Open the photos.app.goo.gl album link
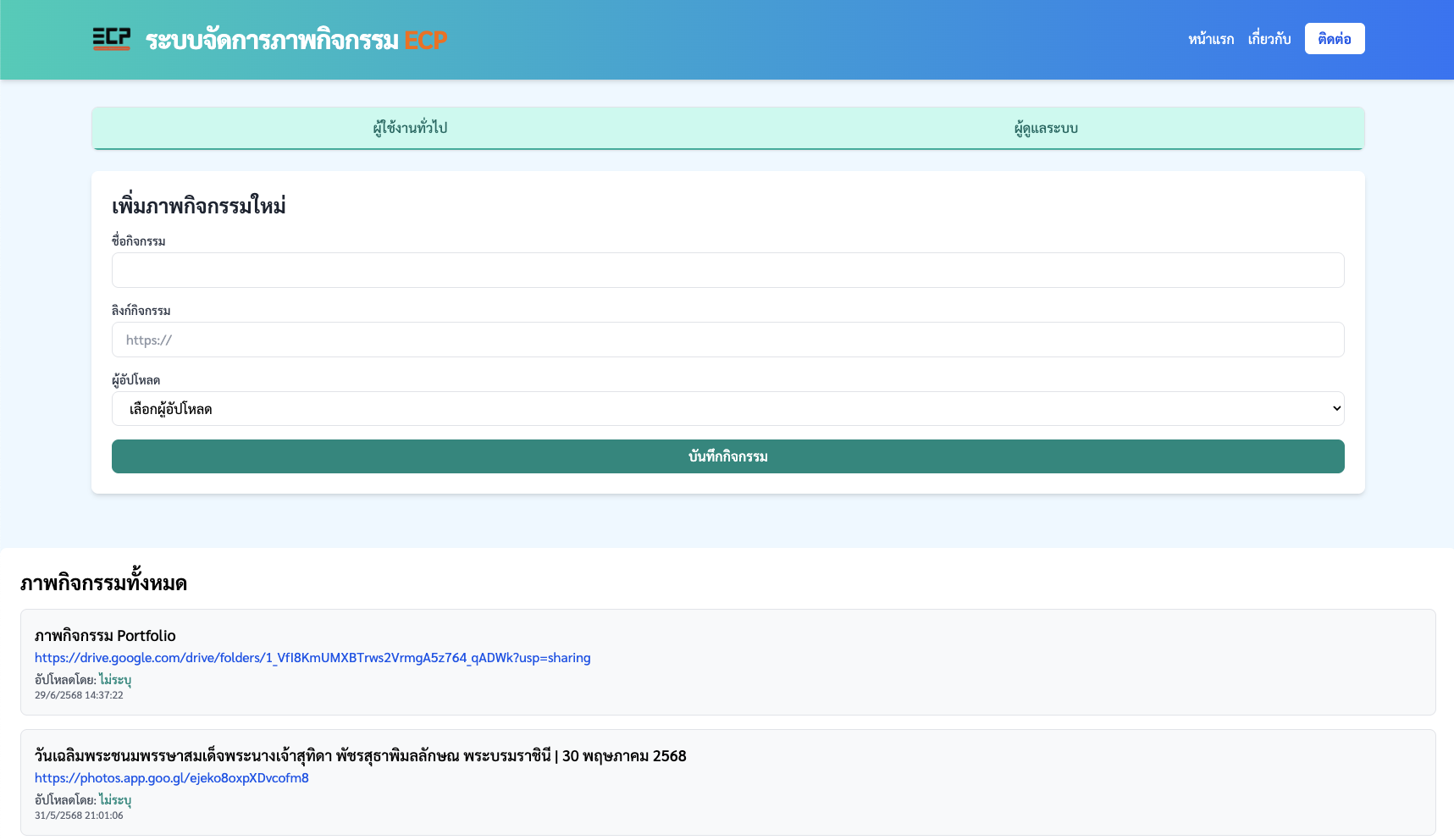This screenshot has height=840, width=1454. point(171,778)
